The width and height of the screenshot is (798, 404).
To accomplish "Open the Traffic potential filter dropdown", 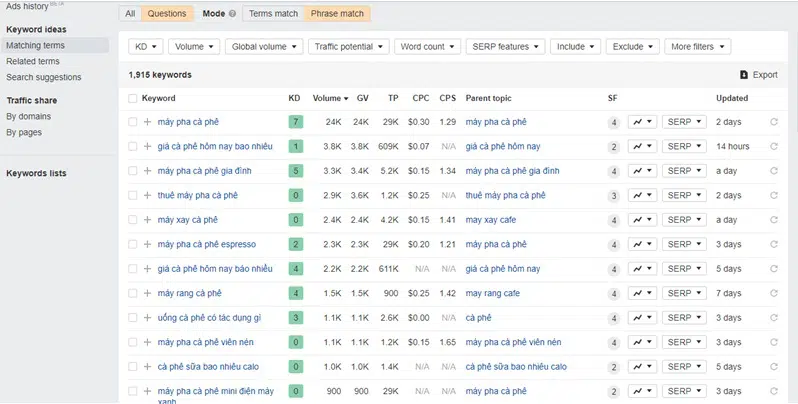I will (x=349, y=46).
